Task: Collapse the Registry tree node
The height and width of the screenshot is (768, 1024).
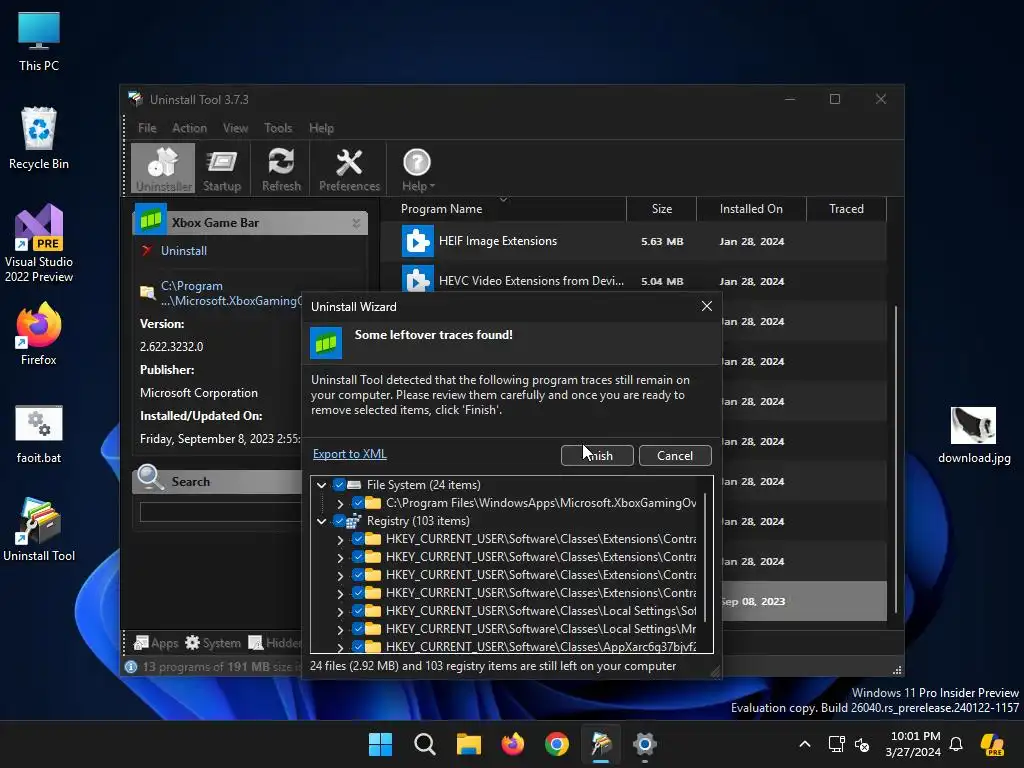Action: pyautogui.click(x=321, y=521)
